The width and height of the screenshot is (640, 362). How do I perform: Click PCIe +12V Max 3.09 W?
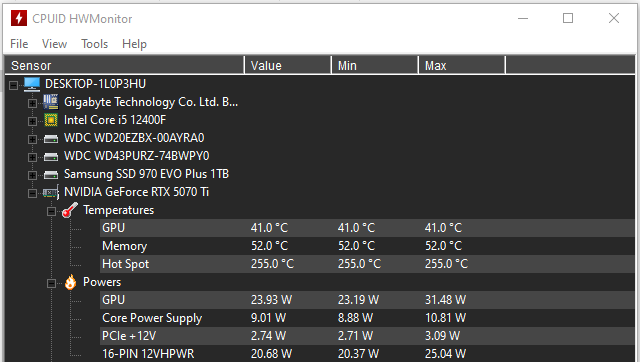tap(442, 336)
